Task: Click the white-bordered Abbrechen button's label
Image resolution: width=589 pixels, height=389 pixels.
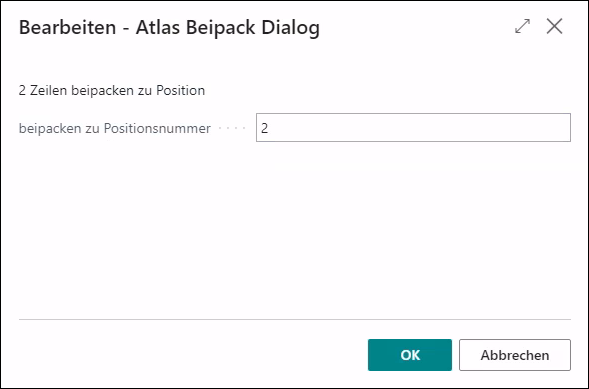Action: (515, 355)
